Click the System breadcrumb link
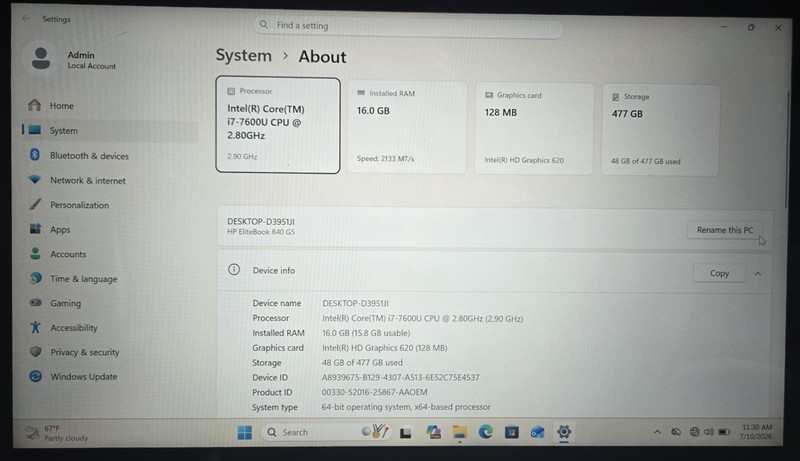 (x=243, y=55)
